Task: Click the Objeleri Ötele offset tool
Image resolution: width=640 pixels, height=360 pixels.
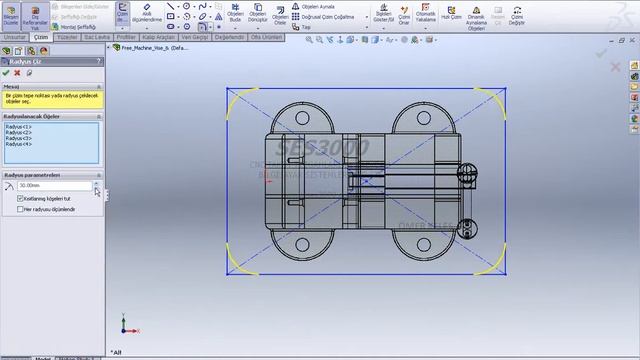Action: (x=280, y=16)
